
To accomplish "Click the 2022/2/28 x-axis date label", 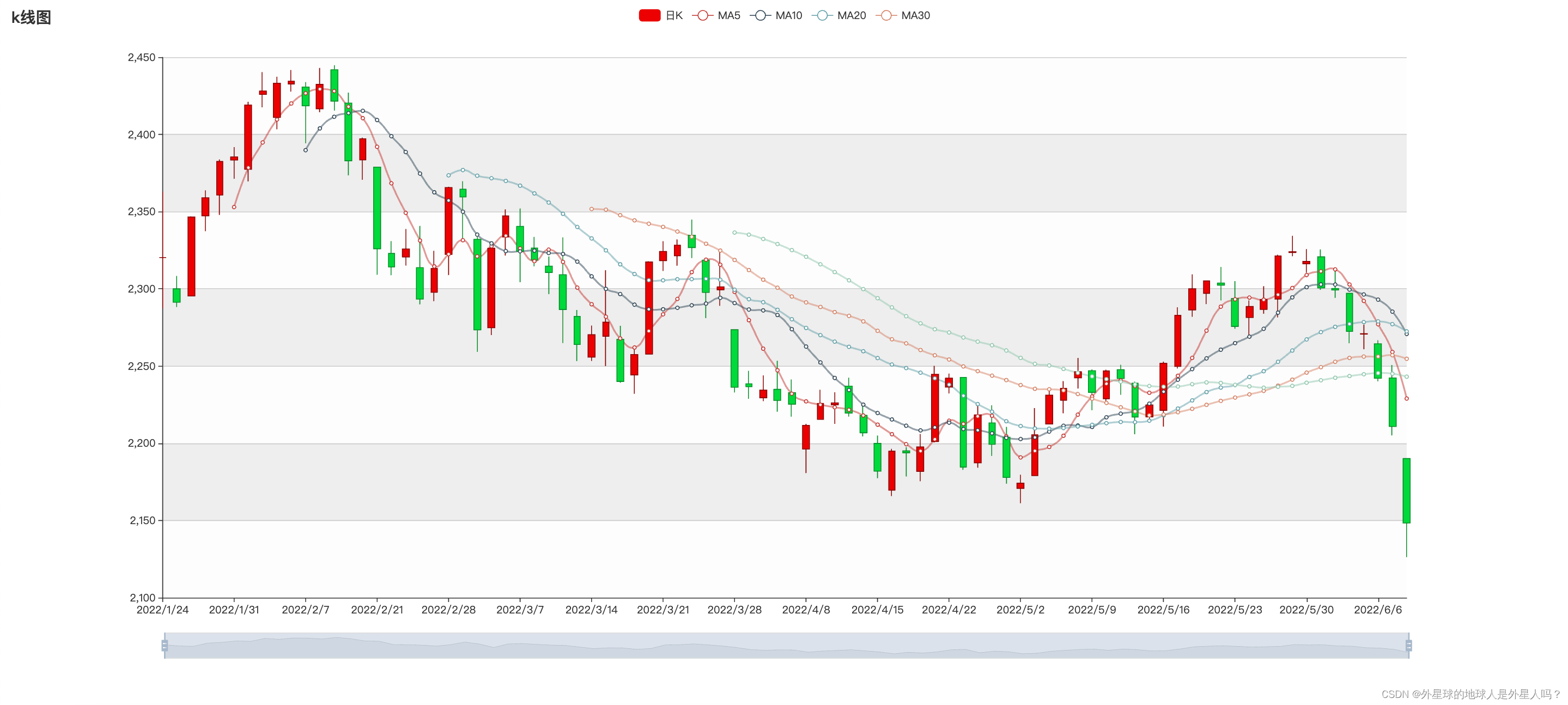I will pyautogui.click(x=448, y=610).
